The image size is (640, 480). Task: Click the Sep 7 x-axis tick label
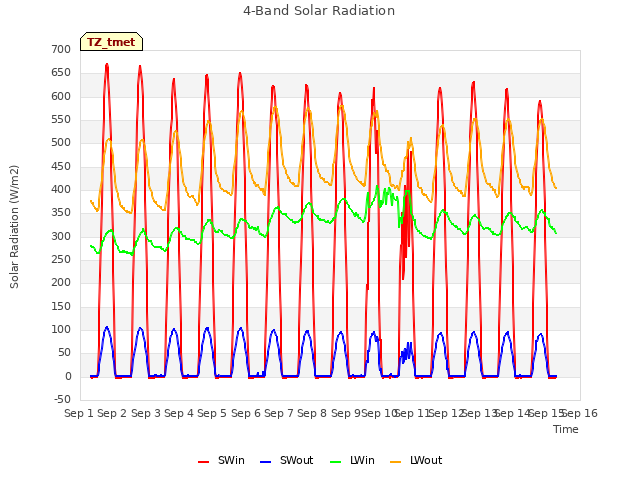tap(279, 413)
